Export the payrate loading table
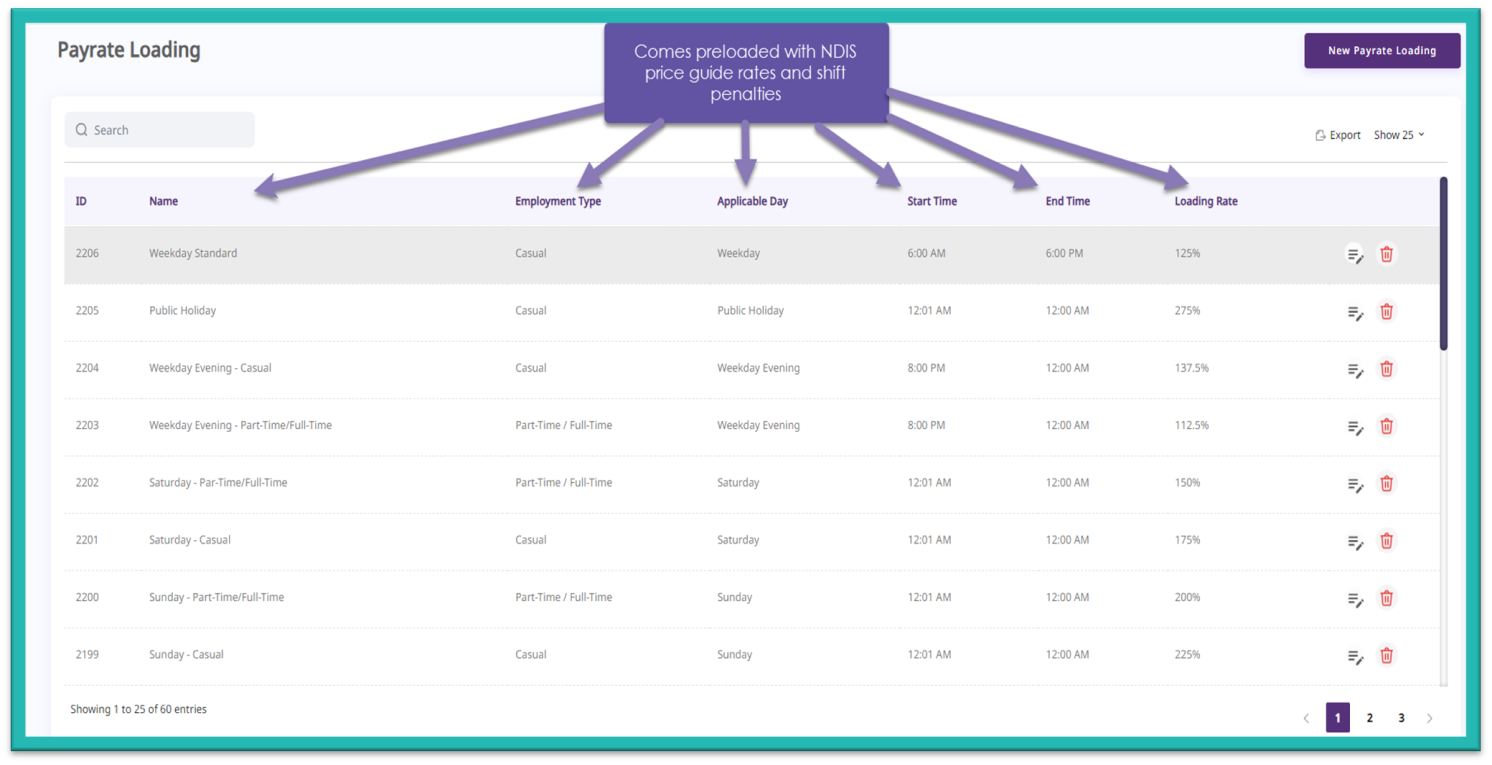1492x765 pixels. (1337, 135)
